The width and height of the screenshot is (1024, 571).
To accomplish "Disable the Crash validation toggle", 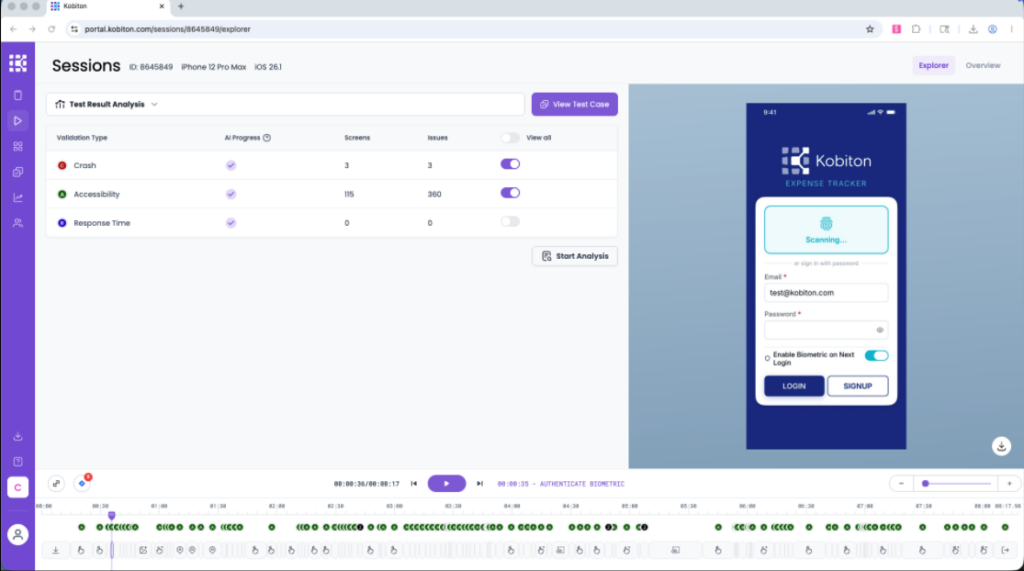I will pos(510,164).
